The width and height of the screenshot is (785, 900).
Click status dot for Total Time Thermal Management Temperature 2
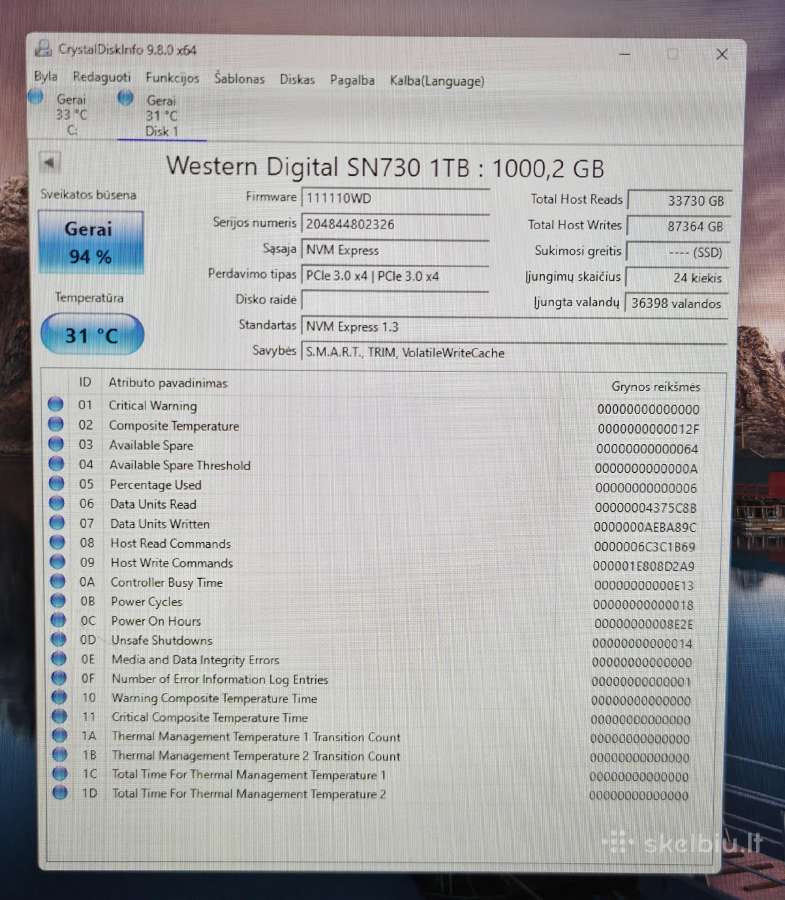tap(60, 793)
